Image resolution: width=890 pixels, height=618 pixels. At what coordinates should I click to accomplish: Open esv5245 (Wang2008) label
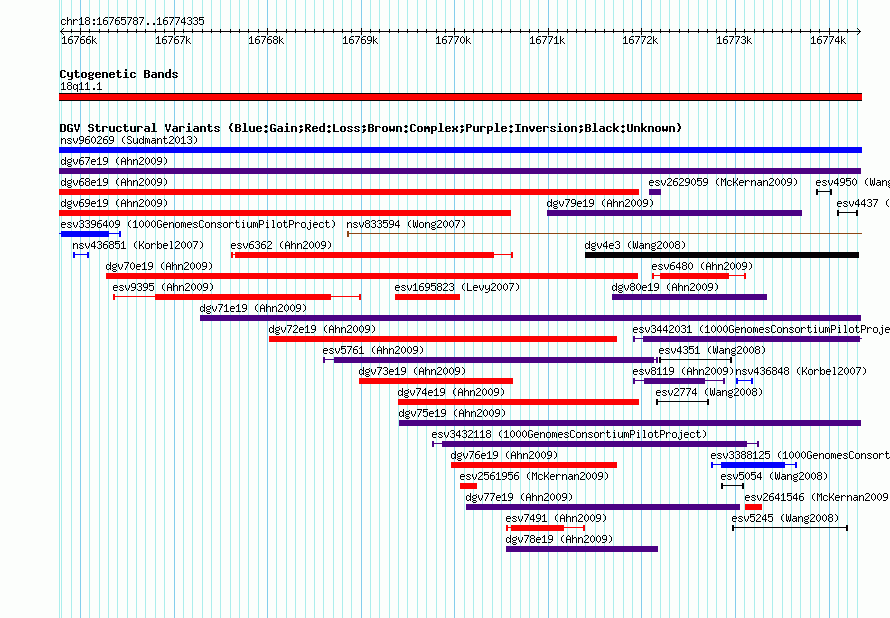point(786,518)
